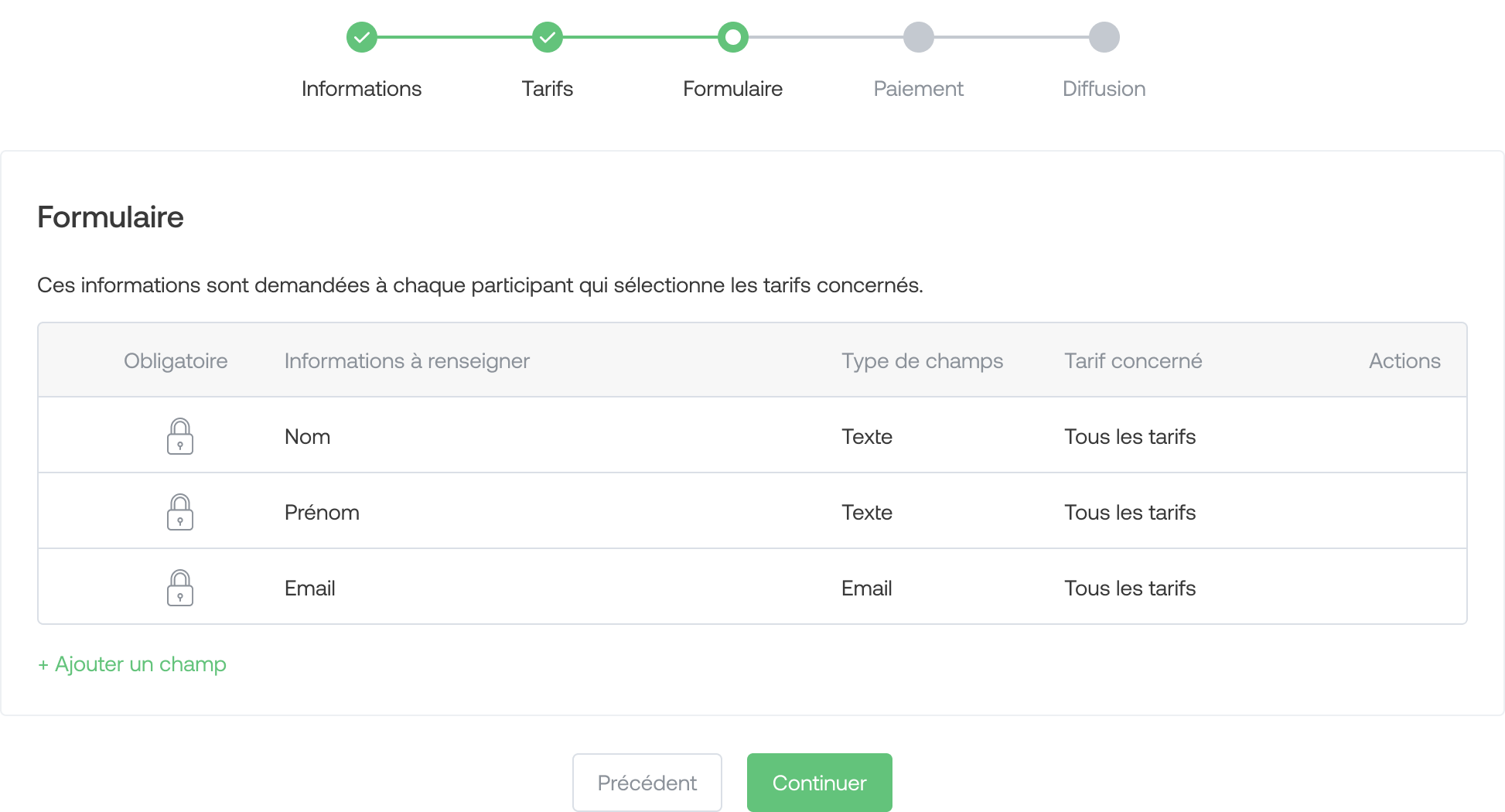This screenshot has width=1505, height=812.
Task: Select the Prénom field name cell
Action: click(322, 513)
